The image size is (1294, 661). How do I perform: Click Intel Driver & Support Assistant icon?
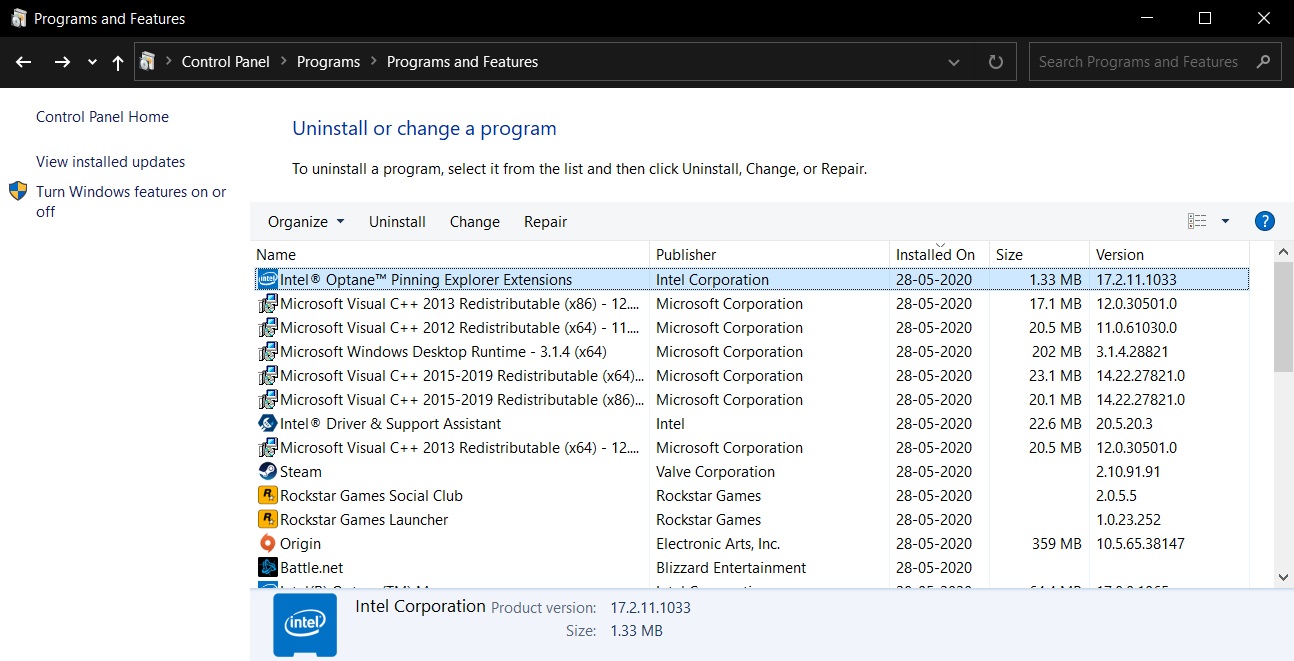(267, 424)
